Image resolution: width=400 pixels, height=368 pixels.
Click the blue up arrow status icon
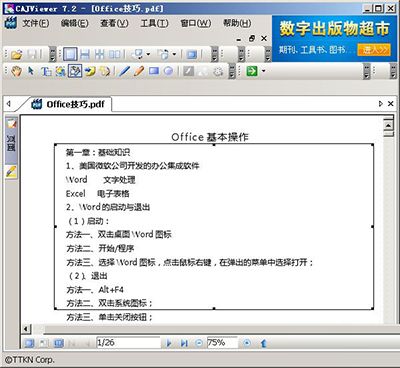(263, 343)
